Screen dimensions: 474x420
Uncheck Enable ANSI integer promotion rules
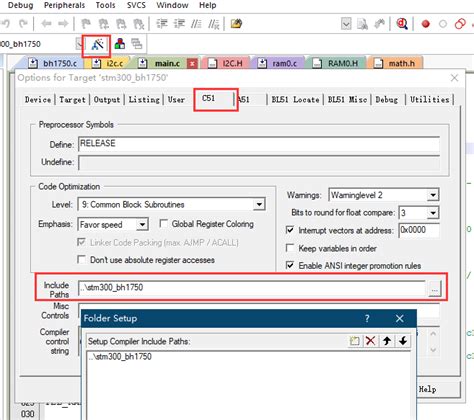pyautogui.click(x=290, y=265)
